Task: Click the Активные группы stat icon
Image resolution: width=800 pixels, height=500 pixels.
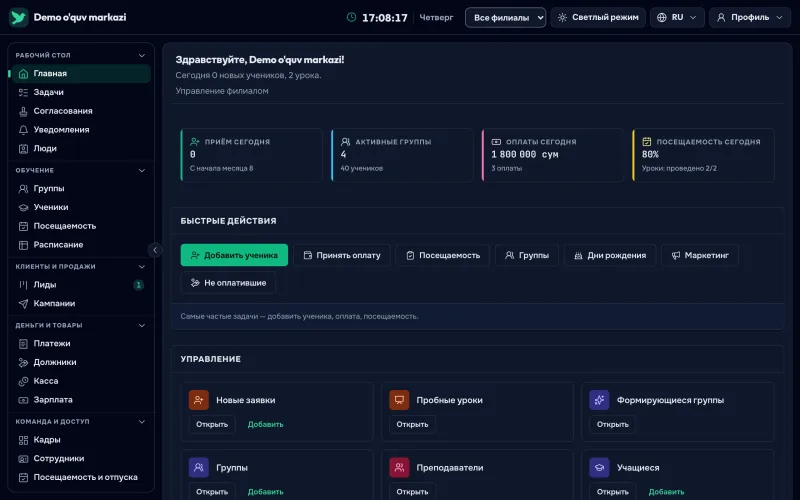Action: [345, 142]
